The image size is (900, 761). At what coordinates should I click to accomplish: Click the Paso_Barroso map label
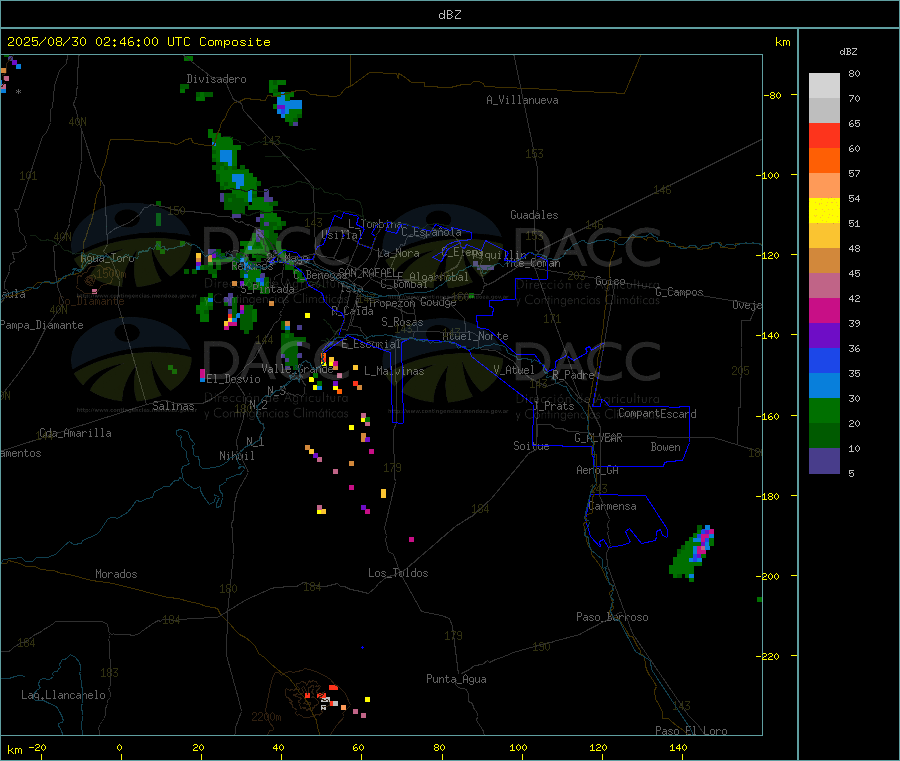pos(612,617)
